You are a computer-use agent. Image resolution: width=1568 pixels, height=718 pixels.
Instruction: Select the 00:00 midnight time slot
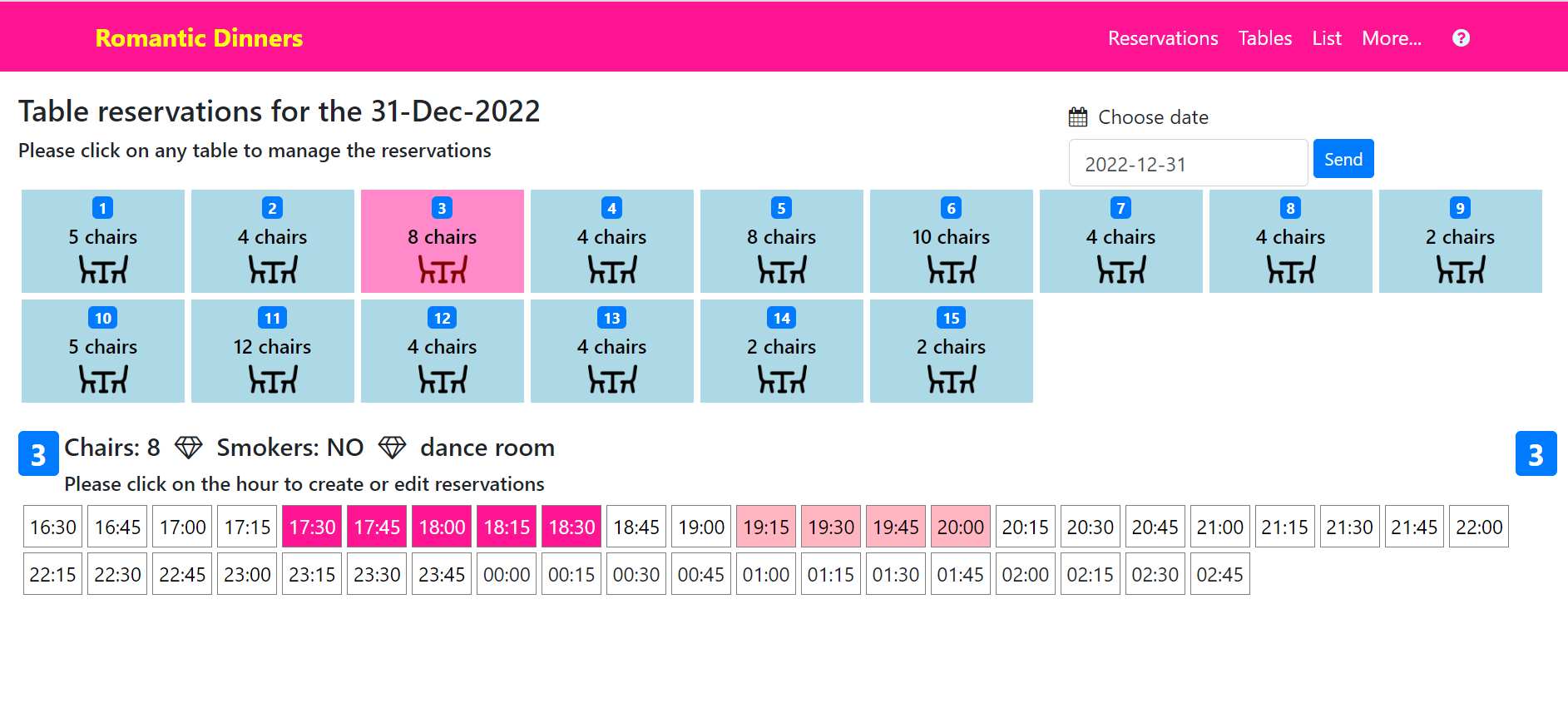click(507, 574)
